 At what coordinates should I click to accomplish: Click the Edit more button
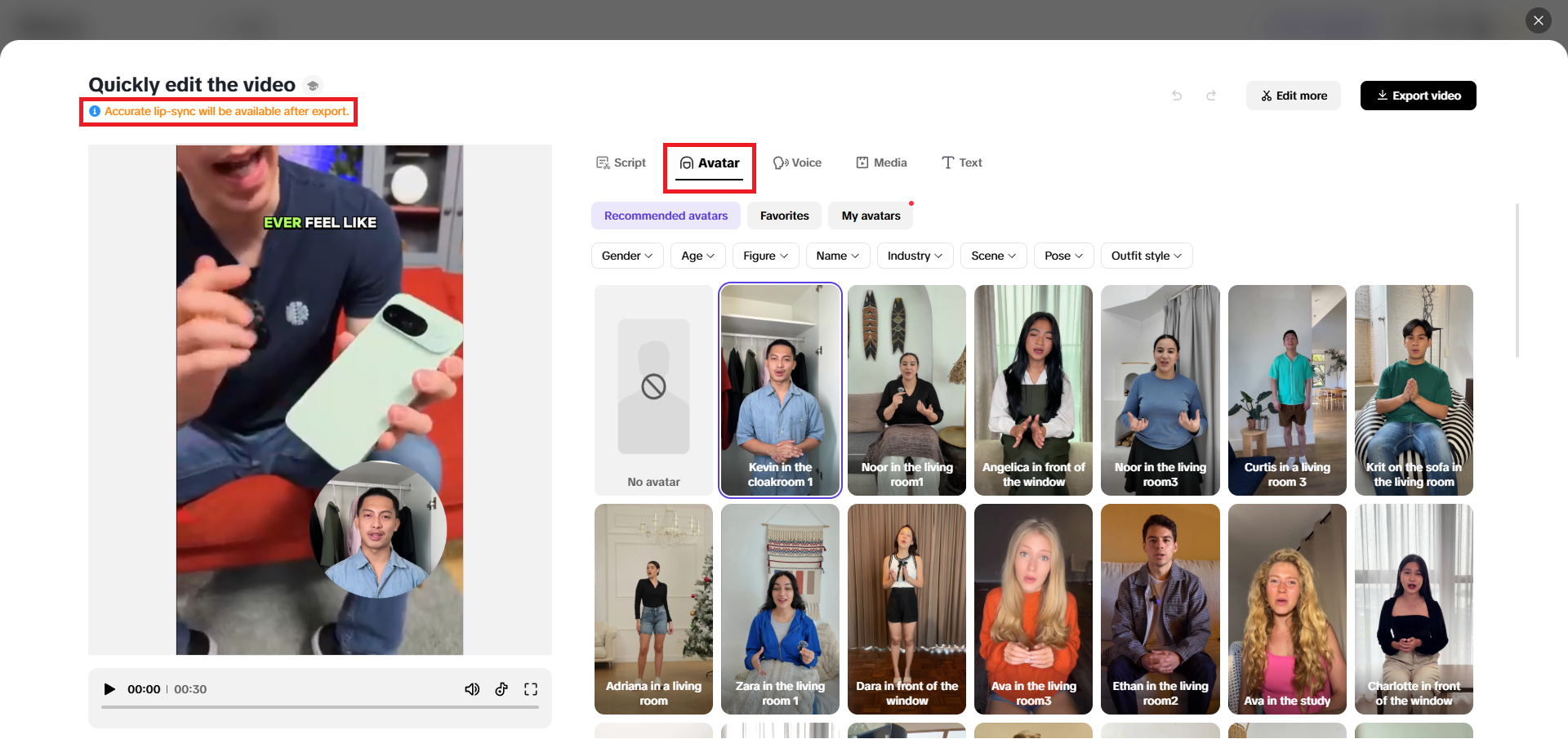click(1293, 96)
